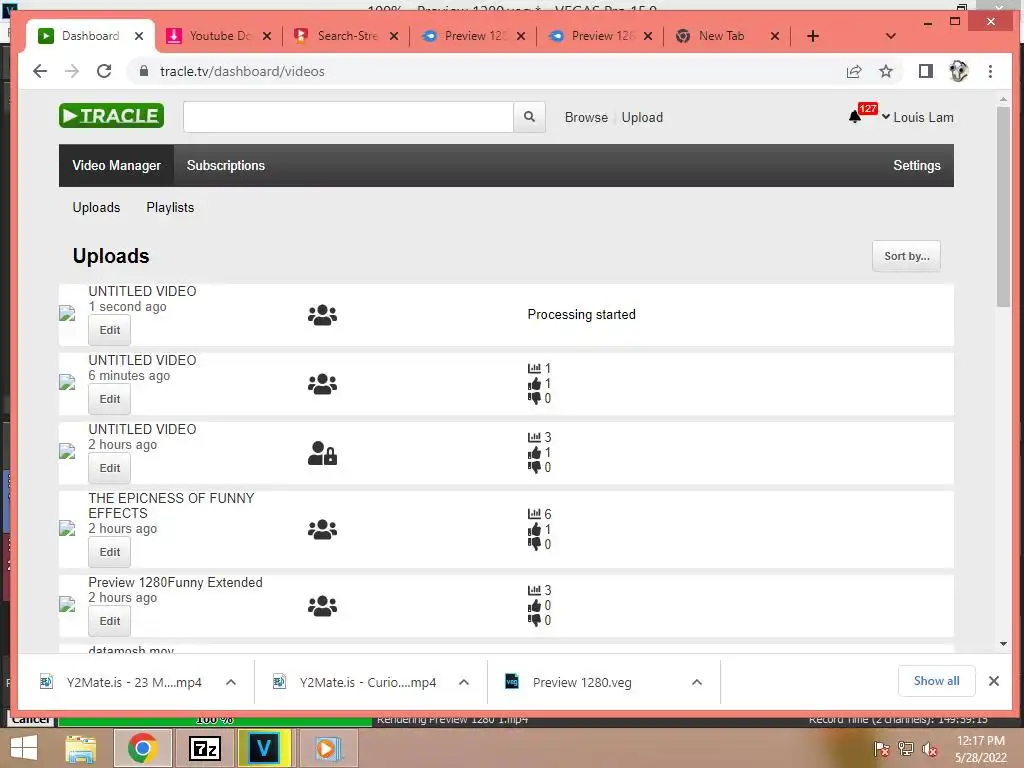Reload the Tracle dashboard page
This screenshot has height=768, width=1024.
104,71
